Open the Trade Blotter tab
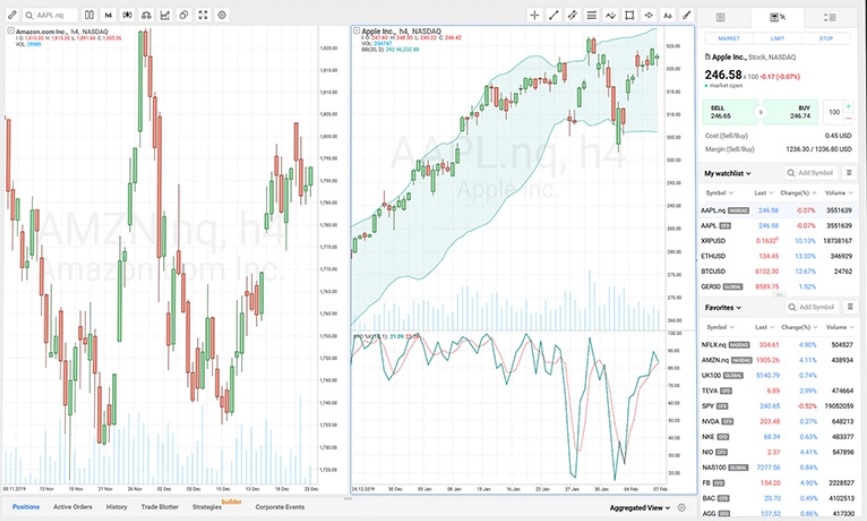The height and width of the screenshot is (521, 867). pyautogui.click(x=160, y=507)
